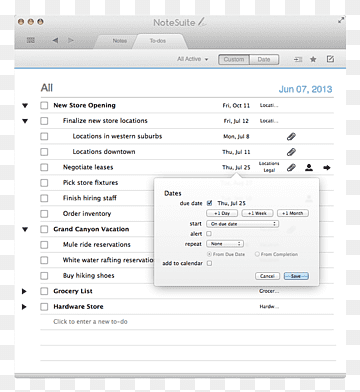Collapse New Store Opening group
360x392 pixels.
coord(25,106)
